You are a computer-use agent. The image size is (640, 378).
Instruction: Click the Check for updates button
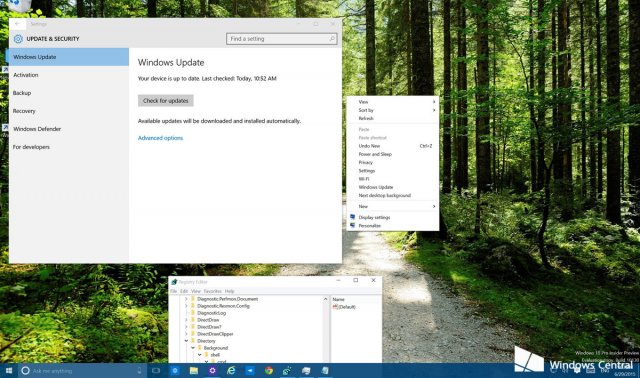165,100
